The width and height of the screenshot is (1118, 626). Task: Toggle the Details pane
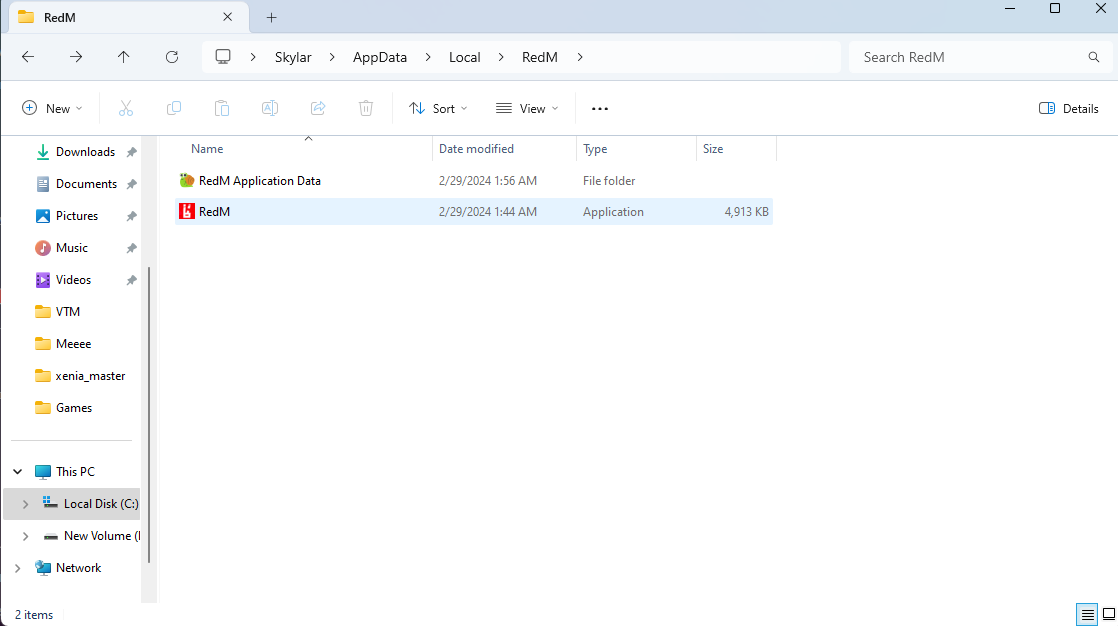[1069, 108]
